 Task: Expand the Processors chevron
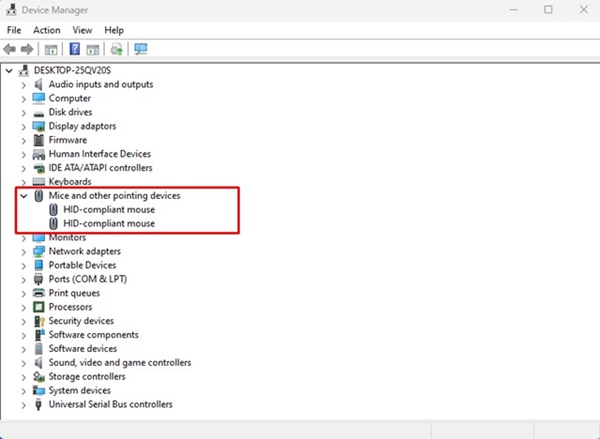click(24, 307)
